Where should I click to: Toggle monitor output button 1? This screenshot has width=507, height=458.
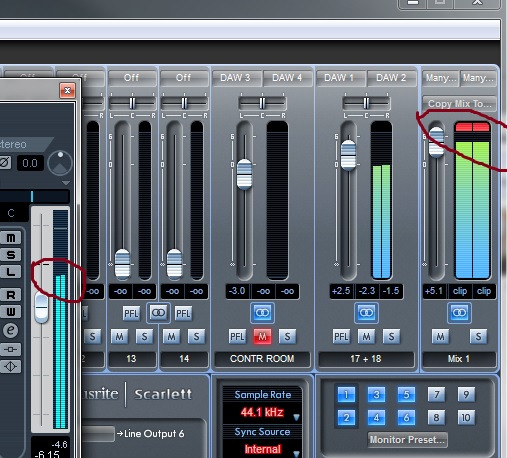coord(346,395)
